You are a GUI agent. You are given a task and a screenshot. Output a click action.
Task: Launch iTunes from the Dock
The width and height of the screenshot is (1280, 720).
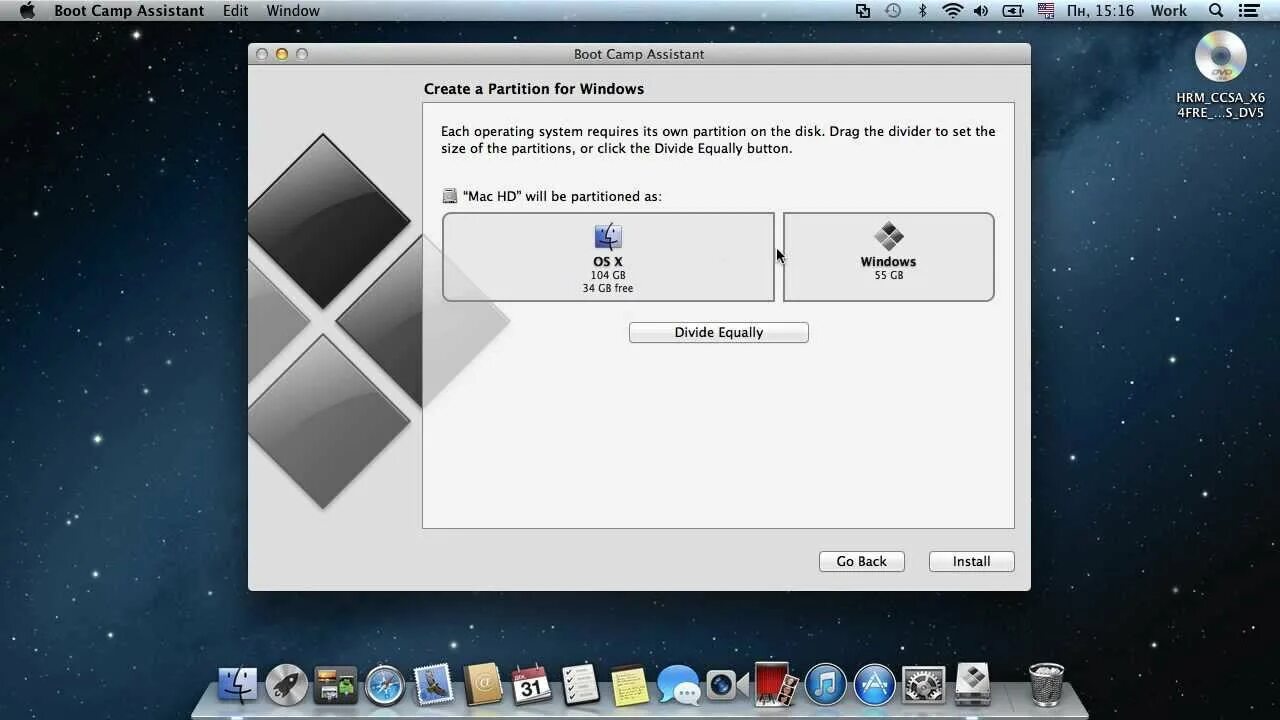pos(825,685)
